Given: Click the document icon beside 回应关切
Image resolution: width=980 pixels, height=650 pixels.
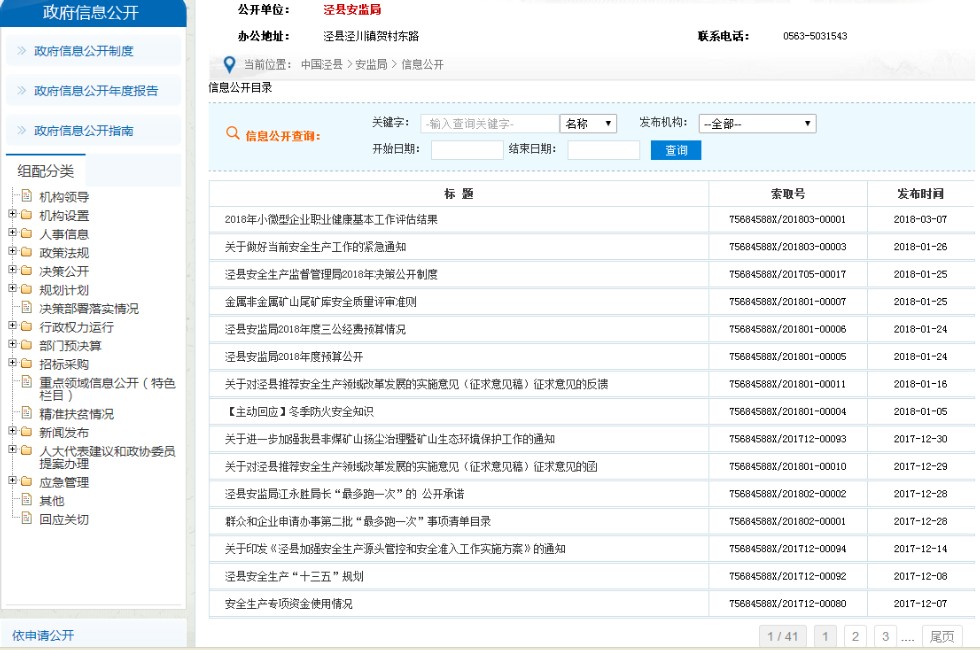Looking at the screenshot, I should tap(27, 518).
